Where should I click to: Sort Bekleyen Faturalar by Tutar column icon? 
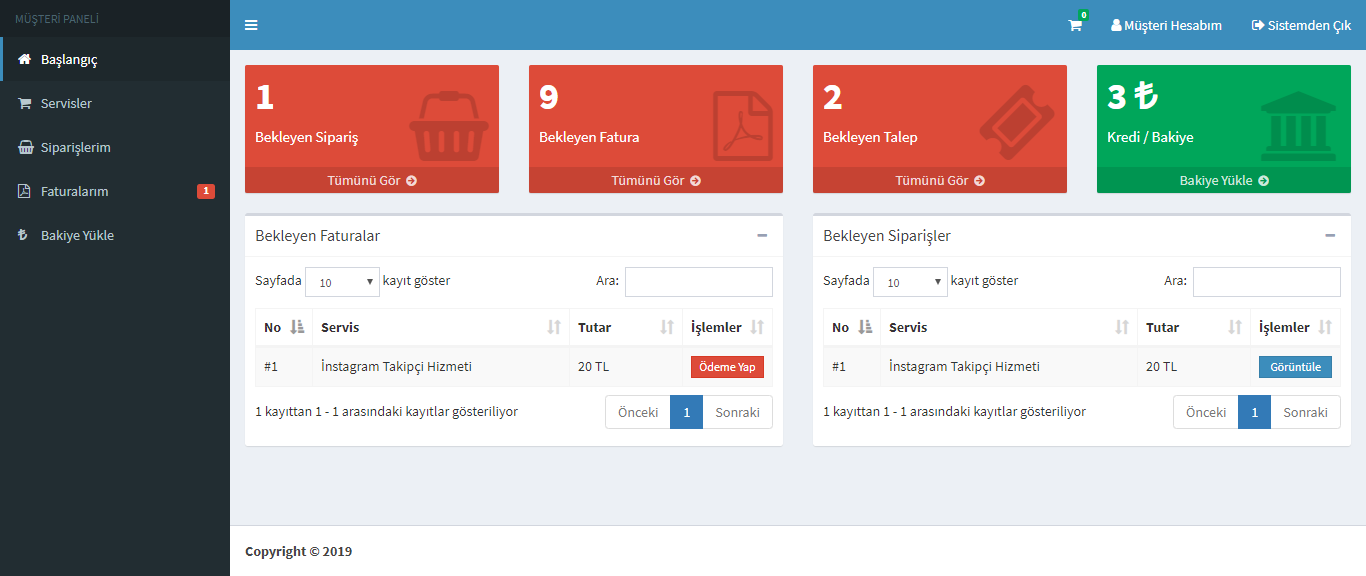coord(667,328)
